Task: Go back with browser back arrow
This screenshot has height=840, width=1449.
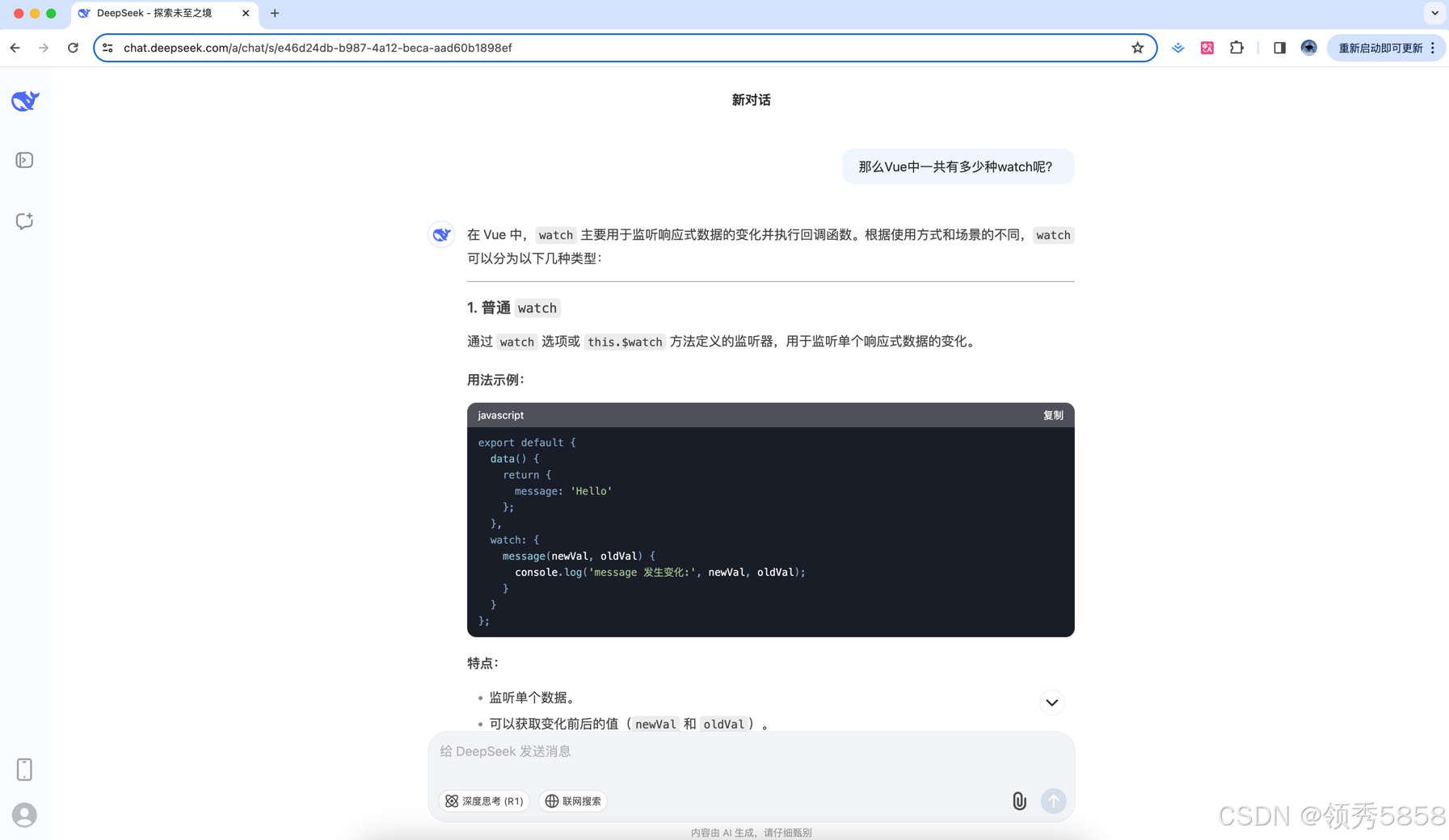Action: [x=15, y=48]
